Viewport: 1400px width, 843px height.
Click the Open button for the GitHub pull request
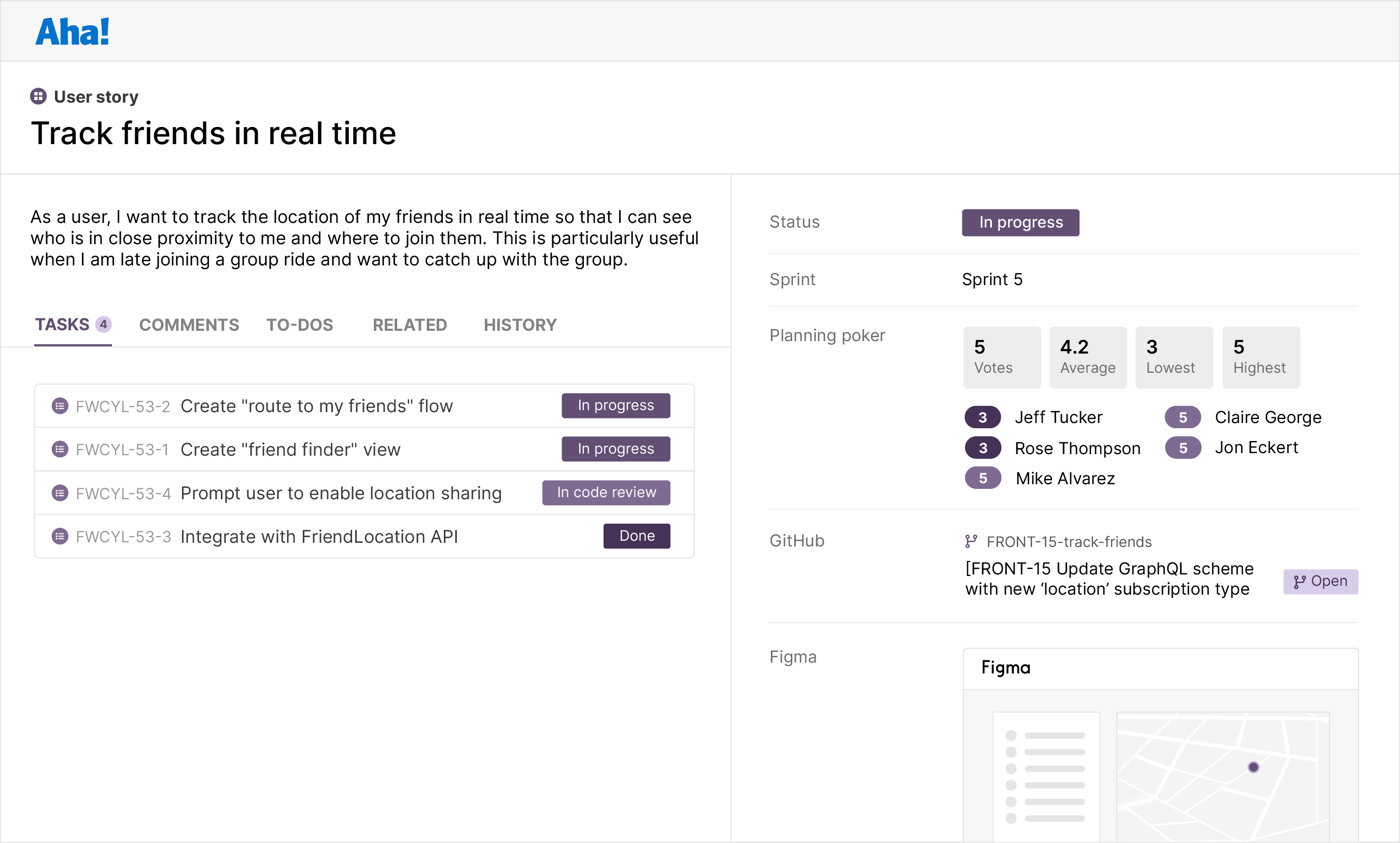(x=1321, y=581)
